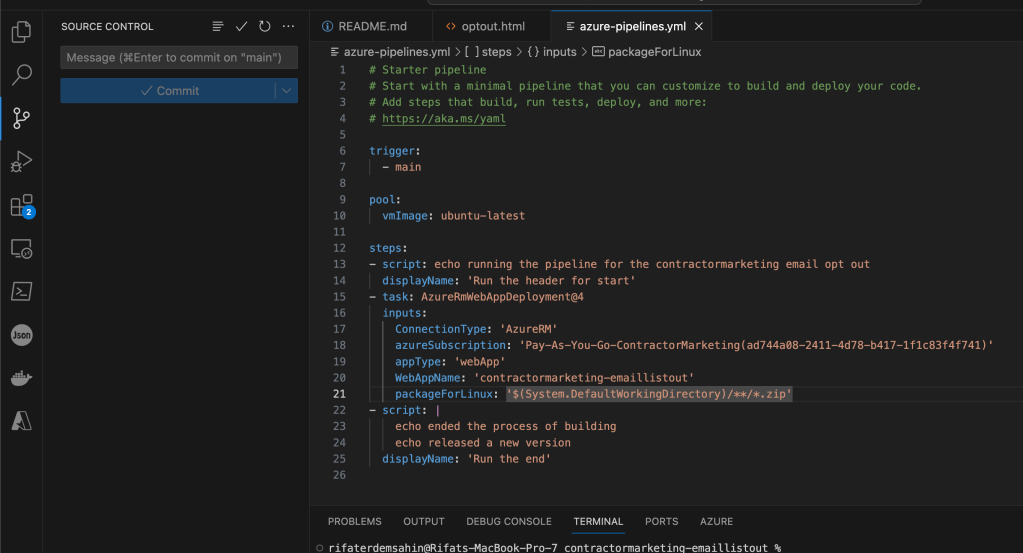The height and width of the screenshot is (553, 1023).
Task: Open the terminal-style activity bar icon
Action: click(x=22, y=291)
